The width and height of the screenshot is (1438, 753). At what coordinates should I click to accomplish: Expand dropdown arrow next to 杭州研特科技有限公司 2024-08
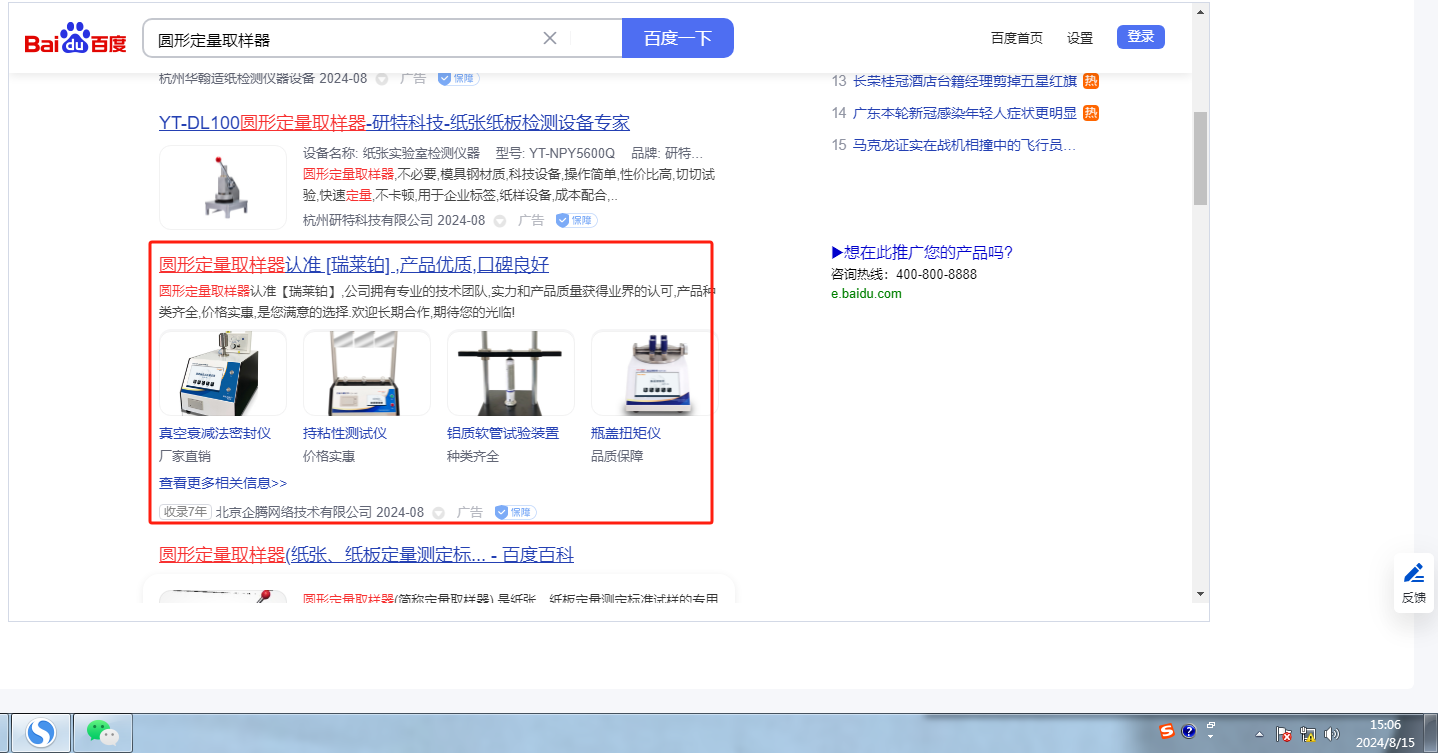click(x=500, y=220)
